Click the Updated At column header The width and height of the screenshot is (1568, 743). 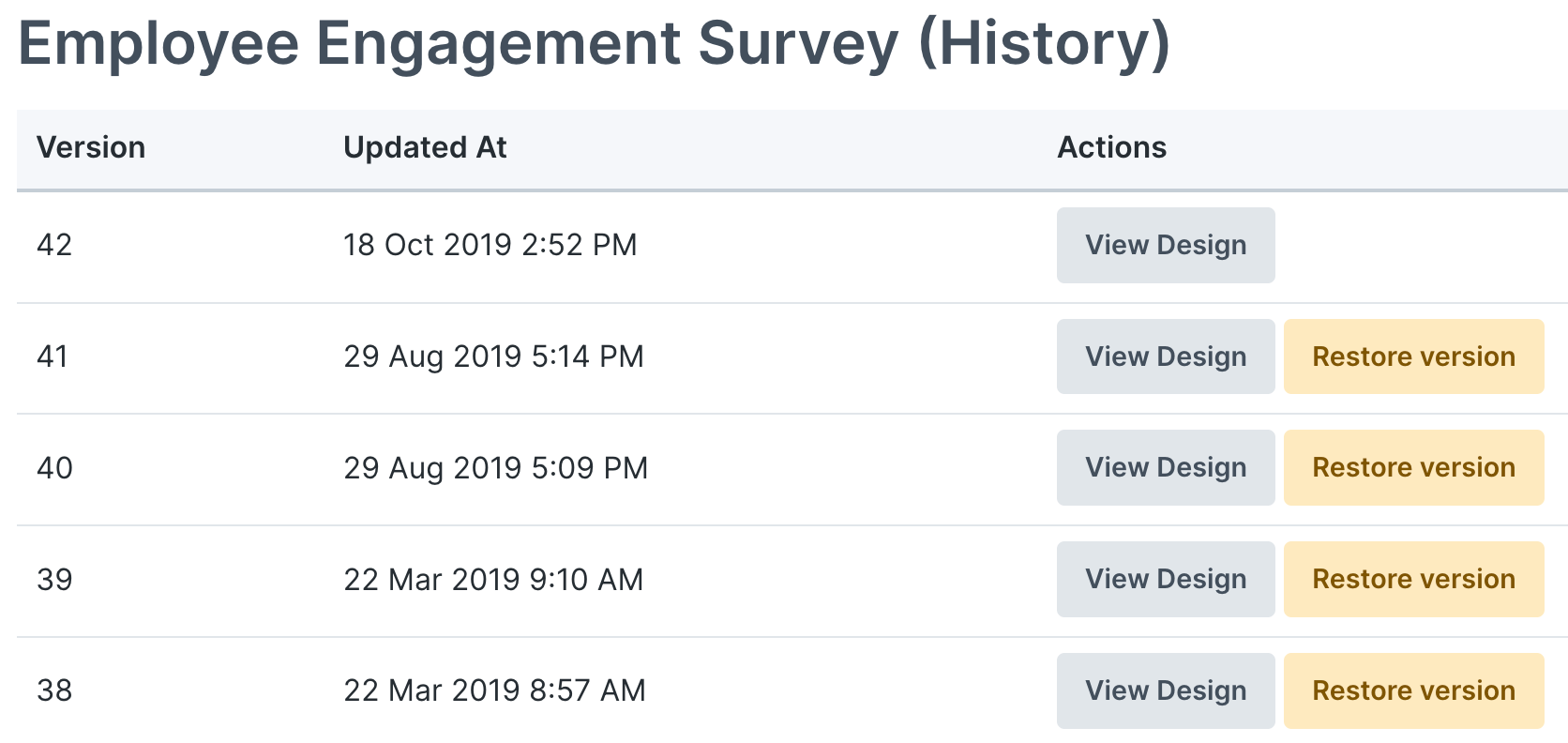coord(425,147)
